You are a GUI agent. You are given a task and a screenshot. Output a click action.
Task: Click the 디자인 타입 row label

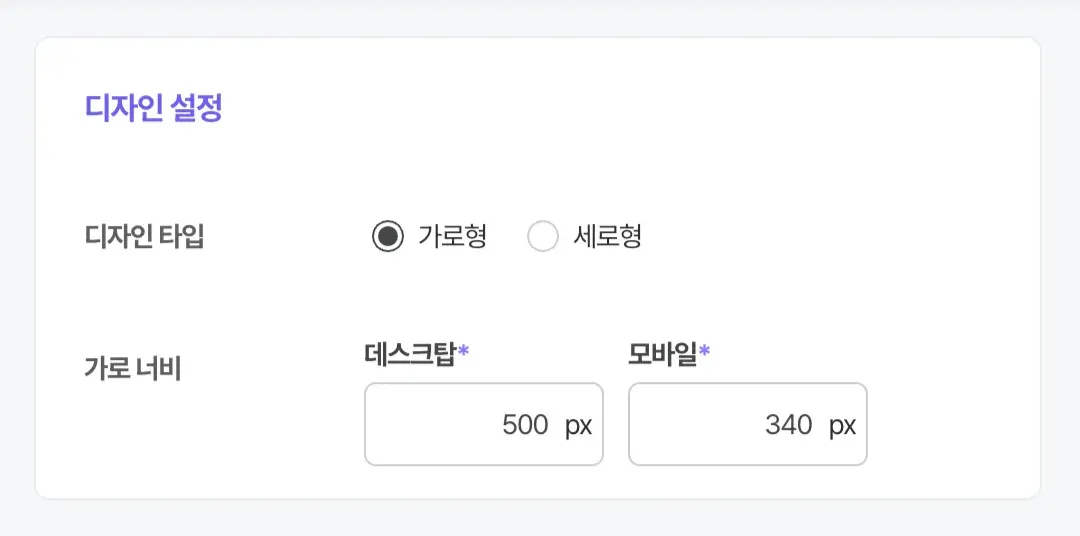point(144,238)
